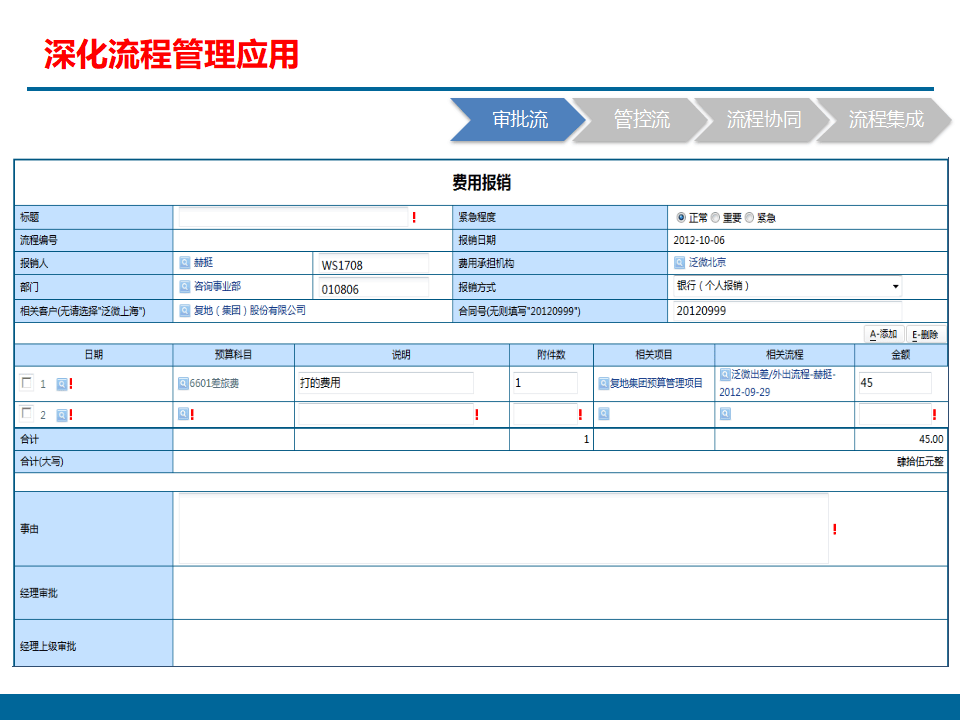Click the 010806 input field

tap(373, 289)
